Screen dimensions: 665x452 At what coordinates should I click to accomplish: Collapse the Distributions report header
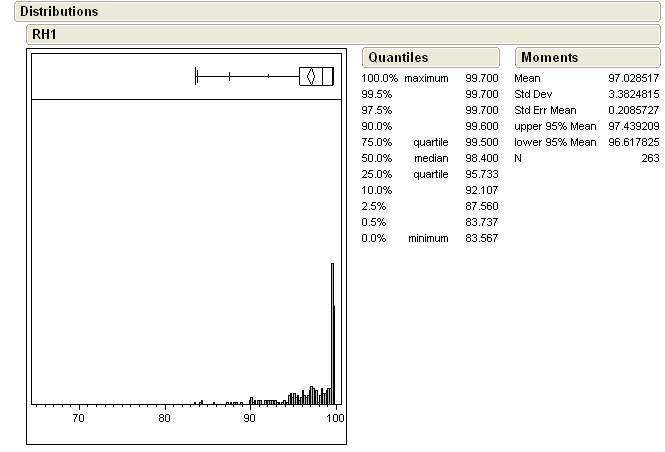(x=59, y=12)
